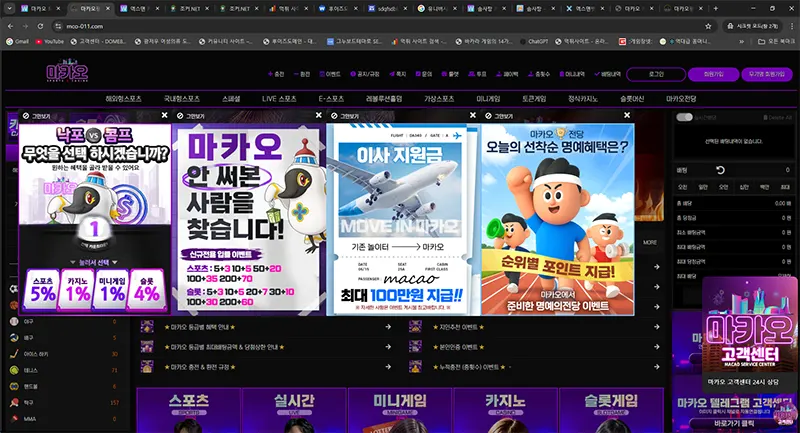Open the 카지노 category banner
800x433 pixels.
coord(506,411)
